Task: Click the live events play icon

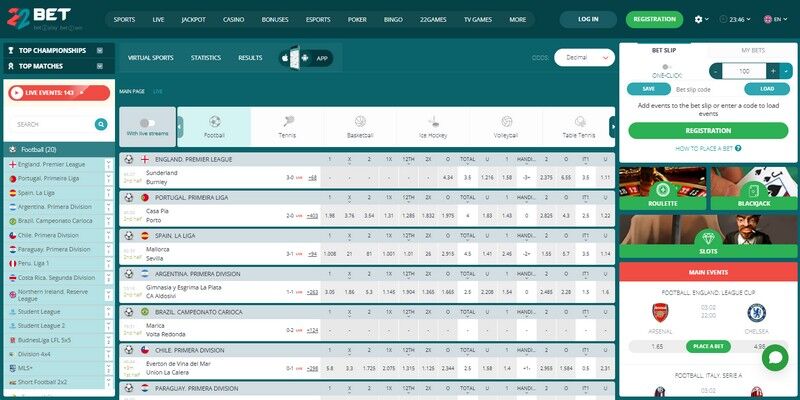Action: [x=16, y=93]
